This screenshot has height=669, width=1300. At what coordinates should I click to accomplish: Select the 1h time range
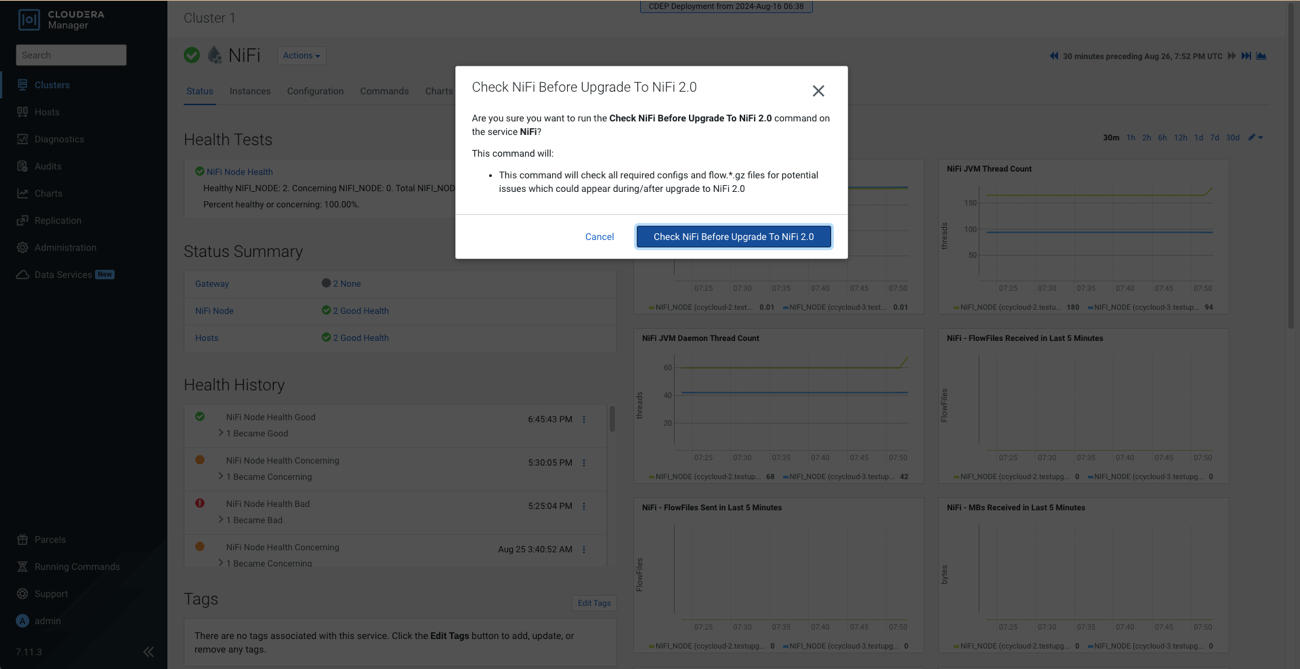coord(1131,138)
